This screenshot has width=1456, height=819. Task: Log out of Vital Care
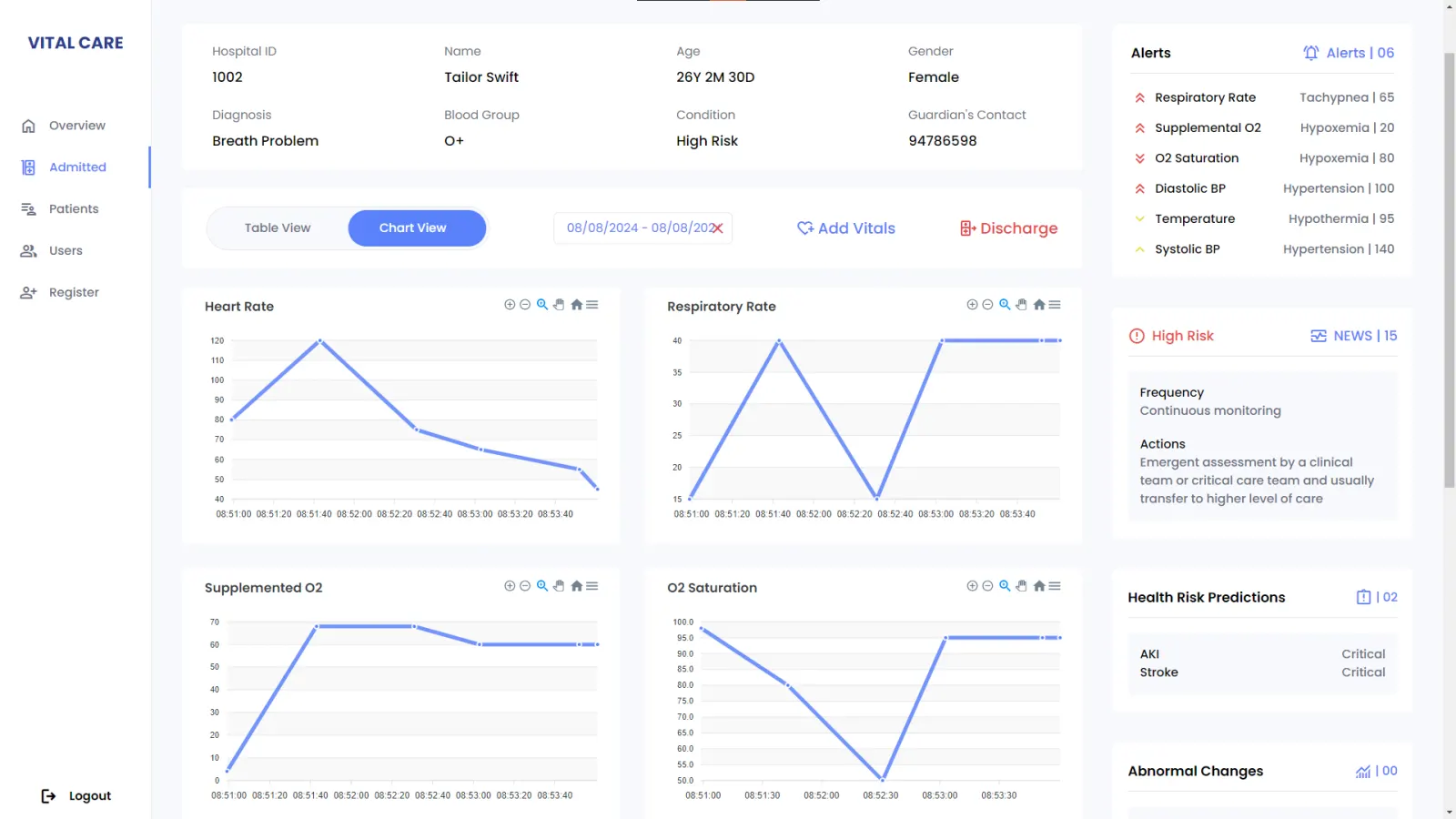pyautogui.click(x=76, y=796)
